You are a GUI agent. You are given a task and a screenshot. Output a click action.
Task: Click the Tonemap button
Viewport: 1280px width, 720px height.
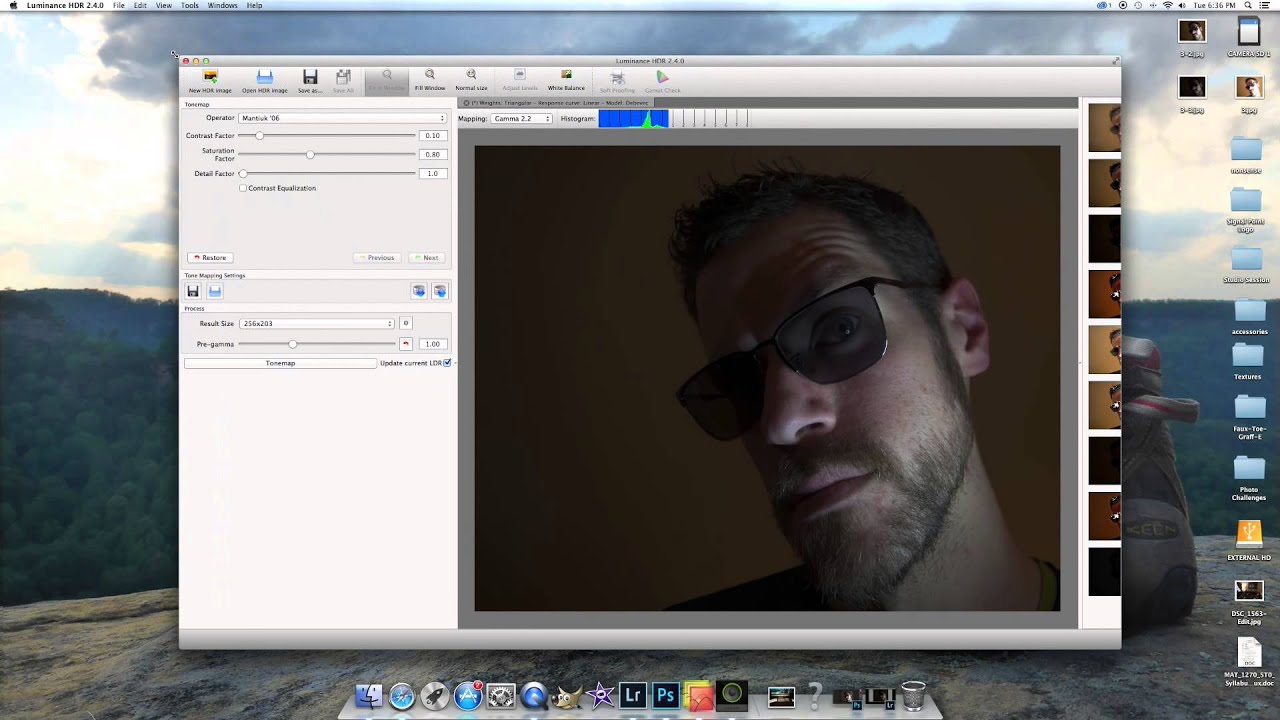(x=280, y=363)
